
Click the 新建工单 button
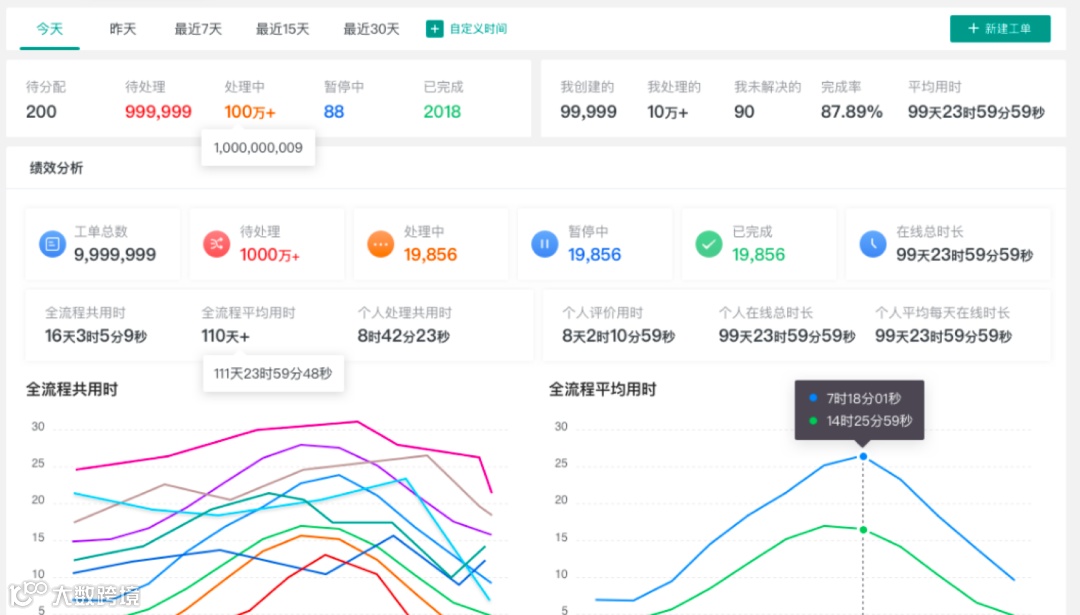tap(1000, 28)
